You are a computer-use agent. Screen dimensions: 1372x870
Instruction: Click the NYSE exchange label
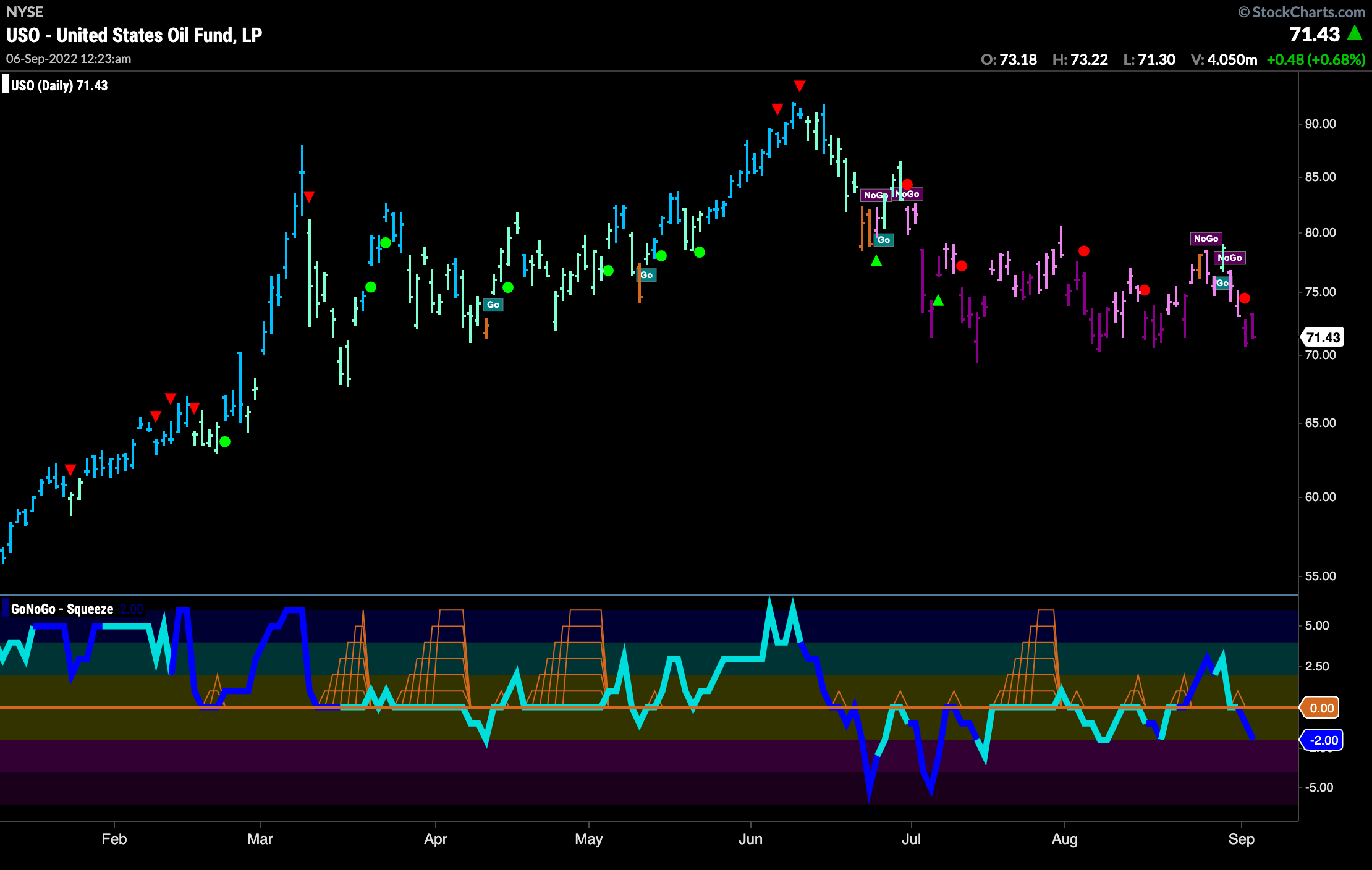pyautogui.click(x=25, y=12)
